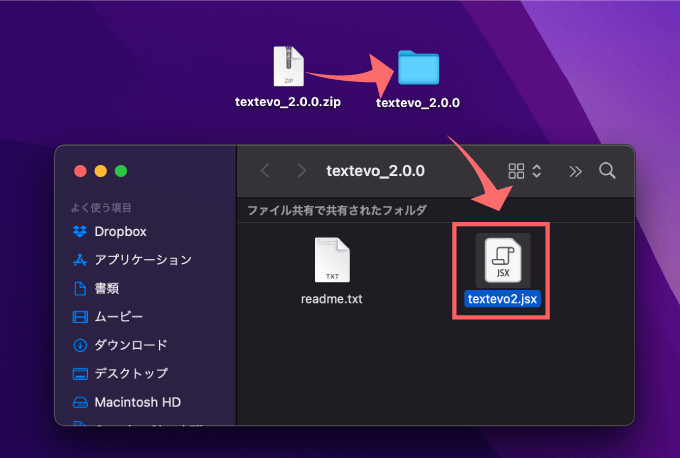
Task: Click the Finder back arrow
Action: 265,171
